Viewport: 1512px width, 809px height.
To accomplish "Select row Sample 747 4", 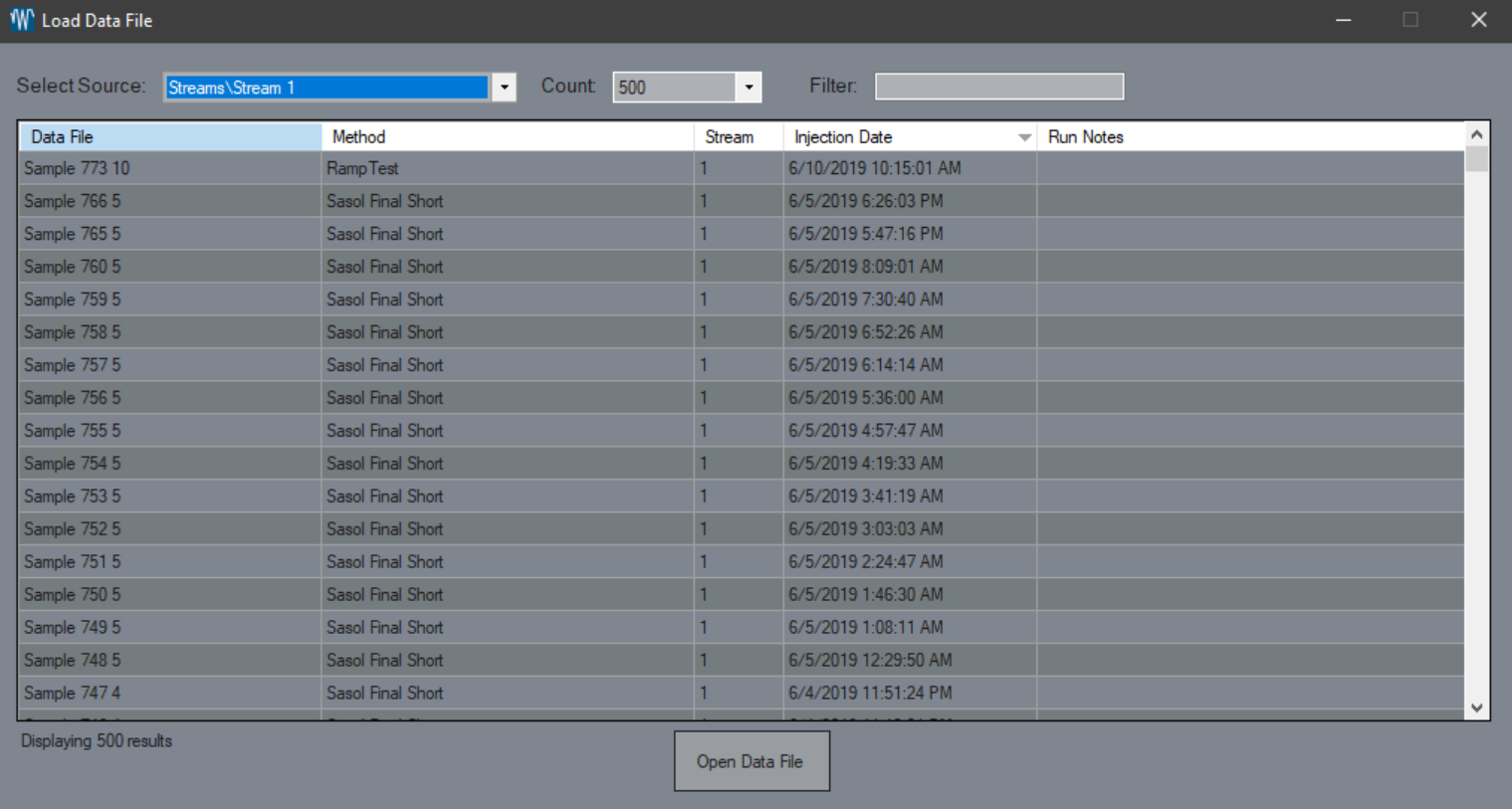I will tap(742, 694).
